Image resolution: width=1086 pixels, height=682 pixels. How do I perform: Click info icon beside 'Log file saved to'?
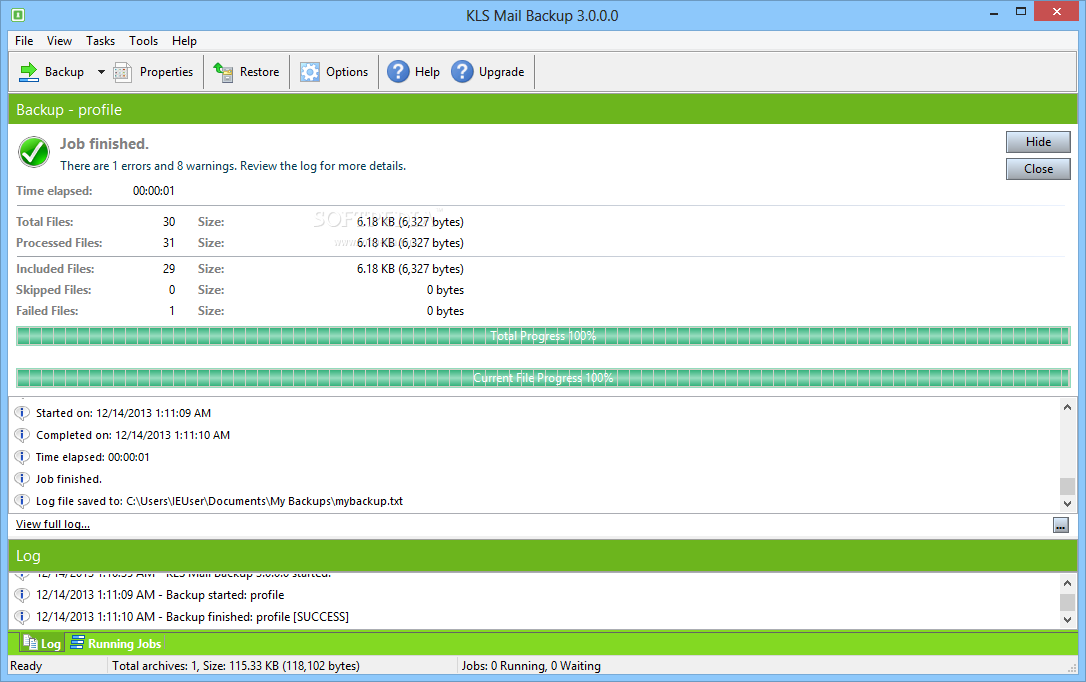pos(22,501)
